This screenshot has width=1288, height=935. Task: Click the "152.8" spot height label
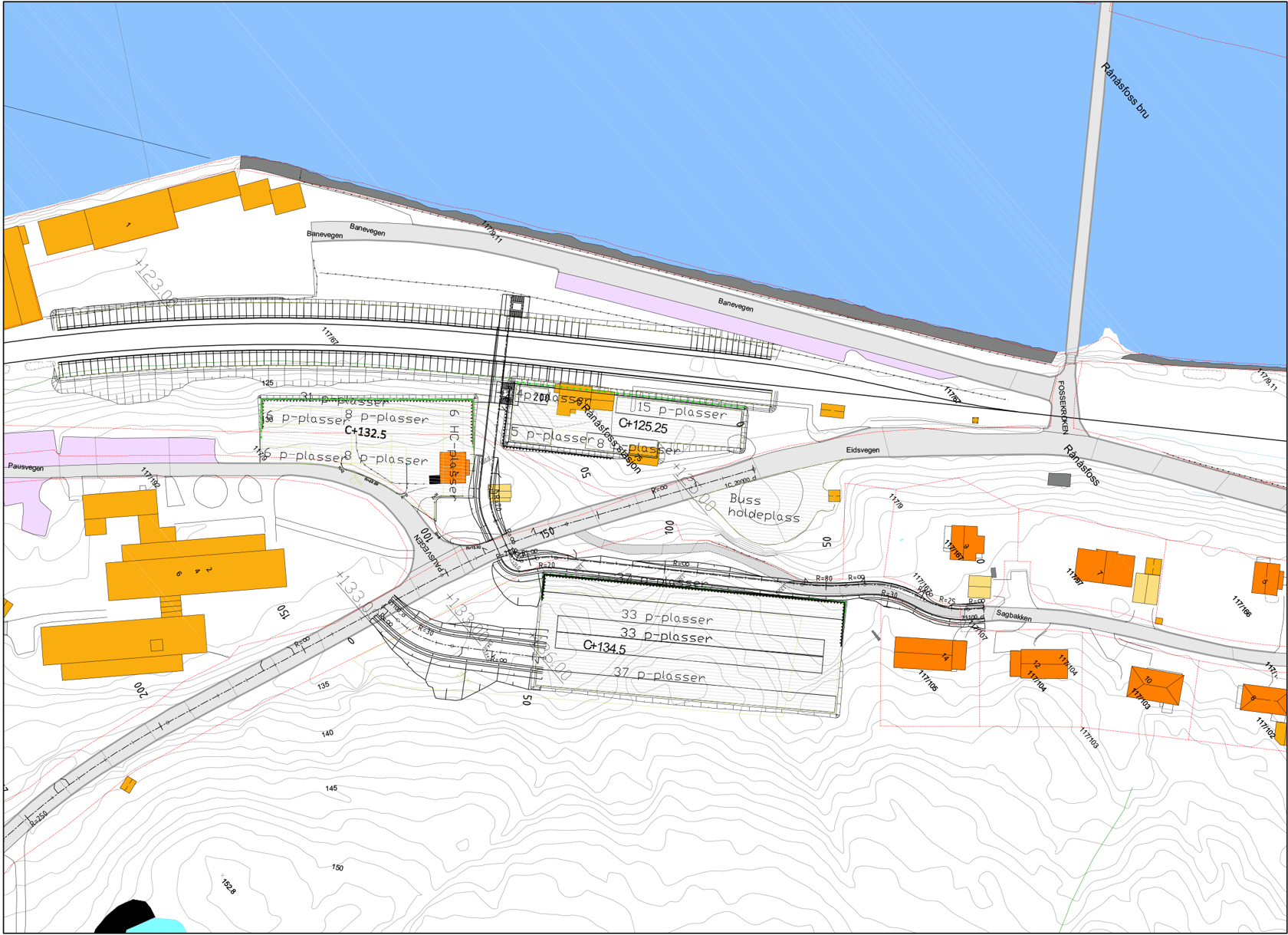(x=228, y=886)
